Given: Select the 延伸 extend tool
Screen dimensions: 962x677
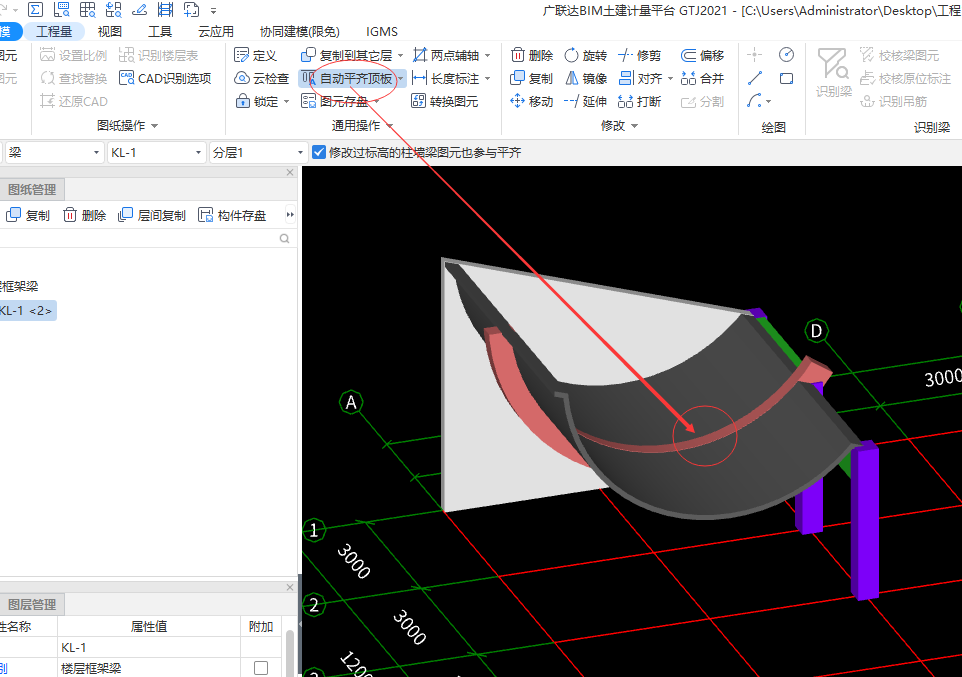Looking at the screenshot, I should point(586,101).
